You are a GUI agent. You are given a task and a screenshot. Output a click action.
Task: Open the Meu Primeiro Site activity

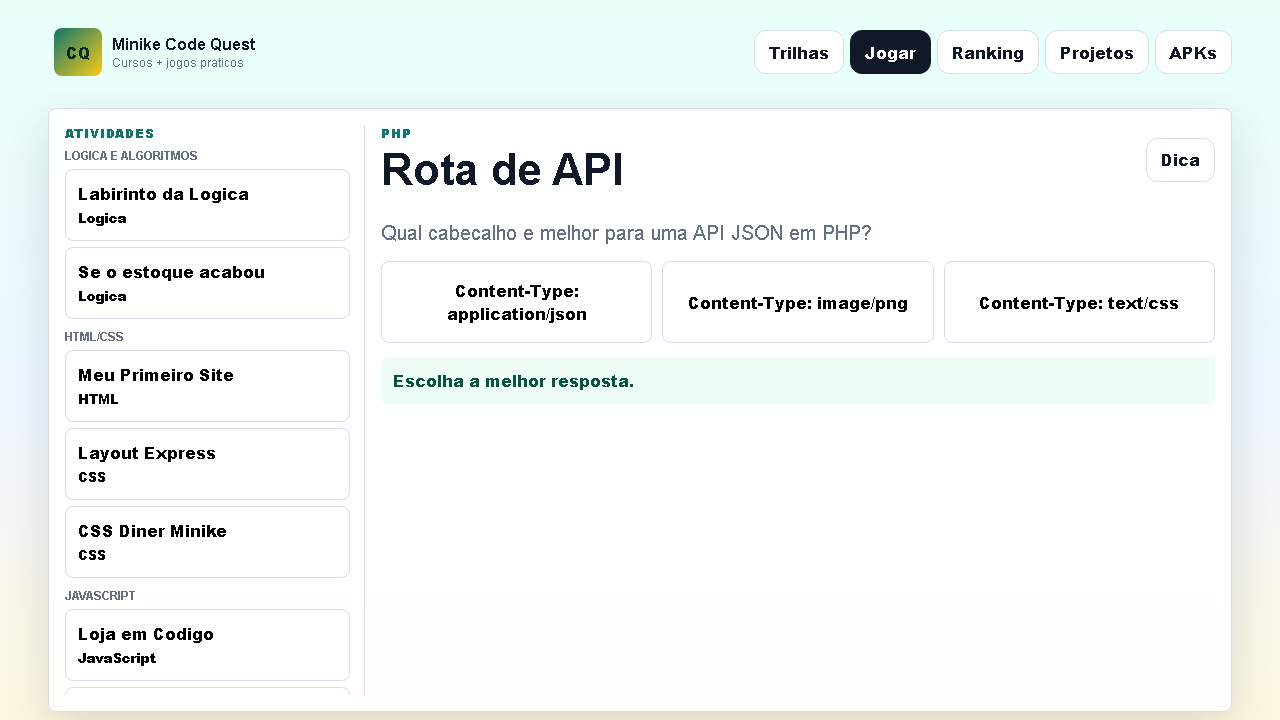pos(207,386)
